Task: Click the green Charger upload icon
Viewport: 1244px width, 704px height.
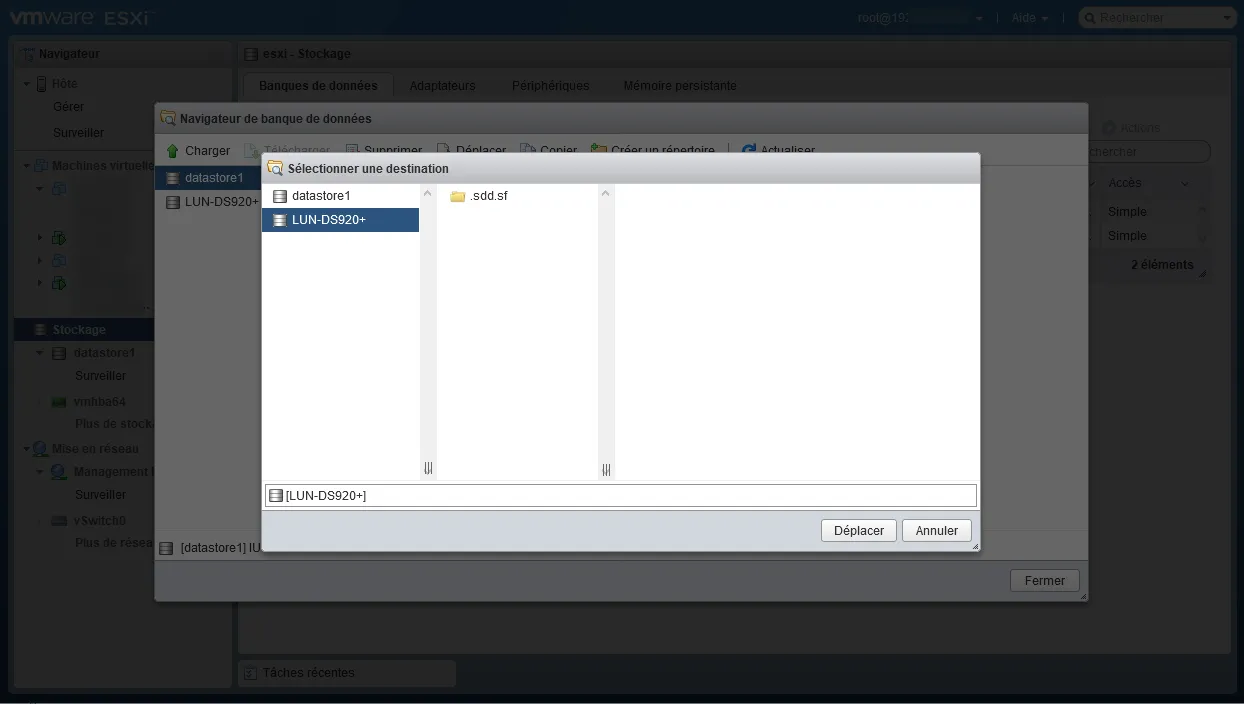Action: 172,151
